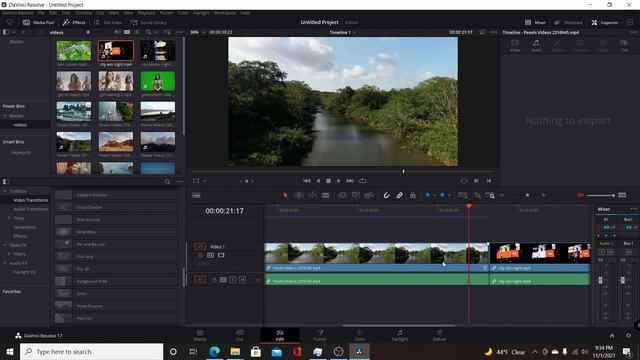Switch to the Deliver page tab
The image size is (640, 360).
pos(439,336)
